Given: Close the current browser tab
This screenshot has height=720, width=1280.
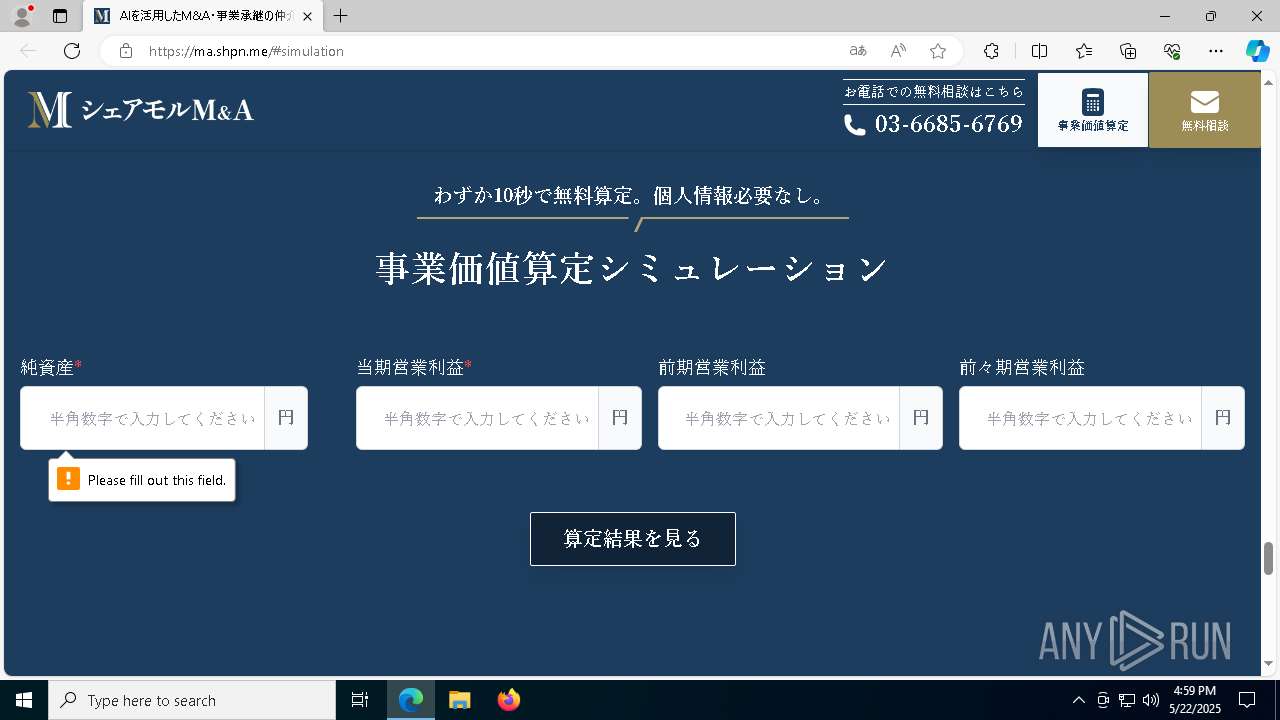Looking at the screenshot, I should [307, 17].
